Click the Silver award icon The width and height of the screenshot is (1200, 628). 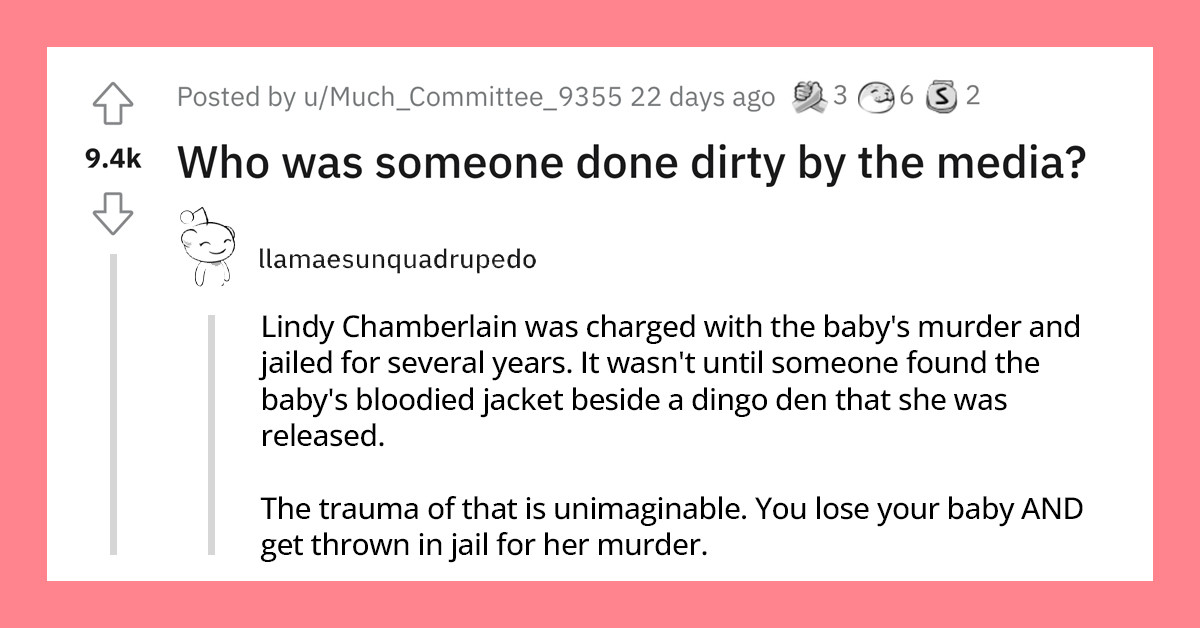(940, 97)
